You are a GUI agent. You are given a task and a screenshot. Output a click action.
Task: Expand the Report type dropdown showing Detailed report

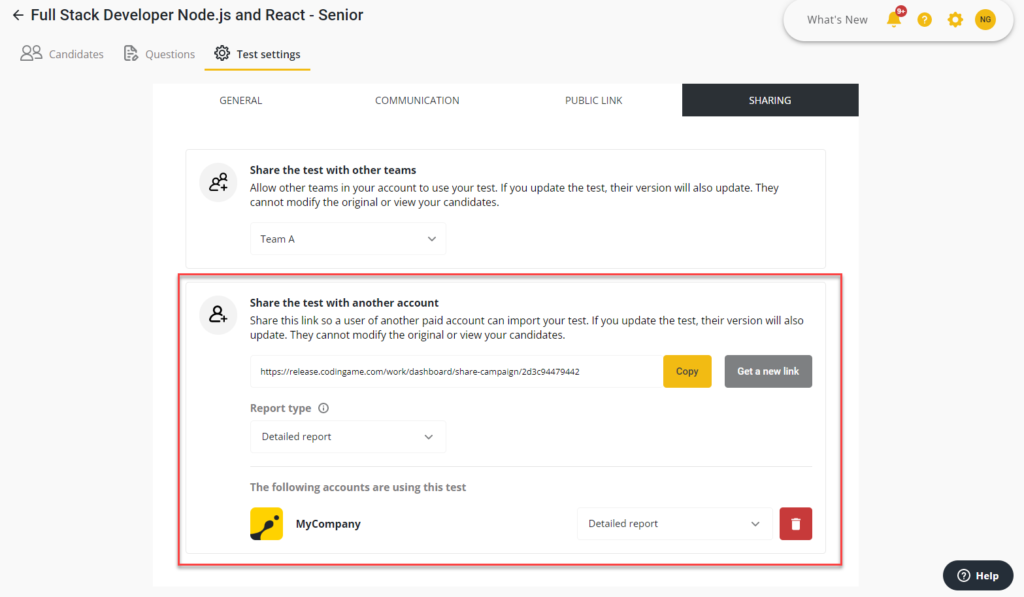coord(347,436)
